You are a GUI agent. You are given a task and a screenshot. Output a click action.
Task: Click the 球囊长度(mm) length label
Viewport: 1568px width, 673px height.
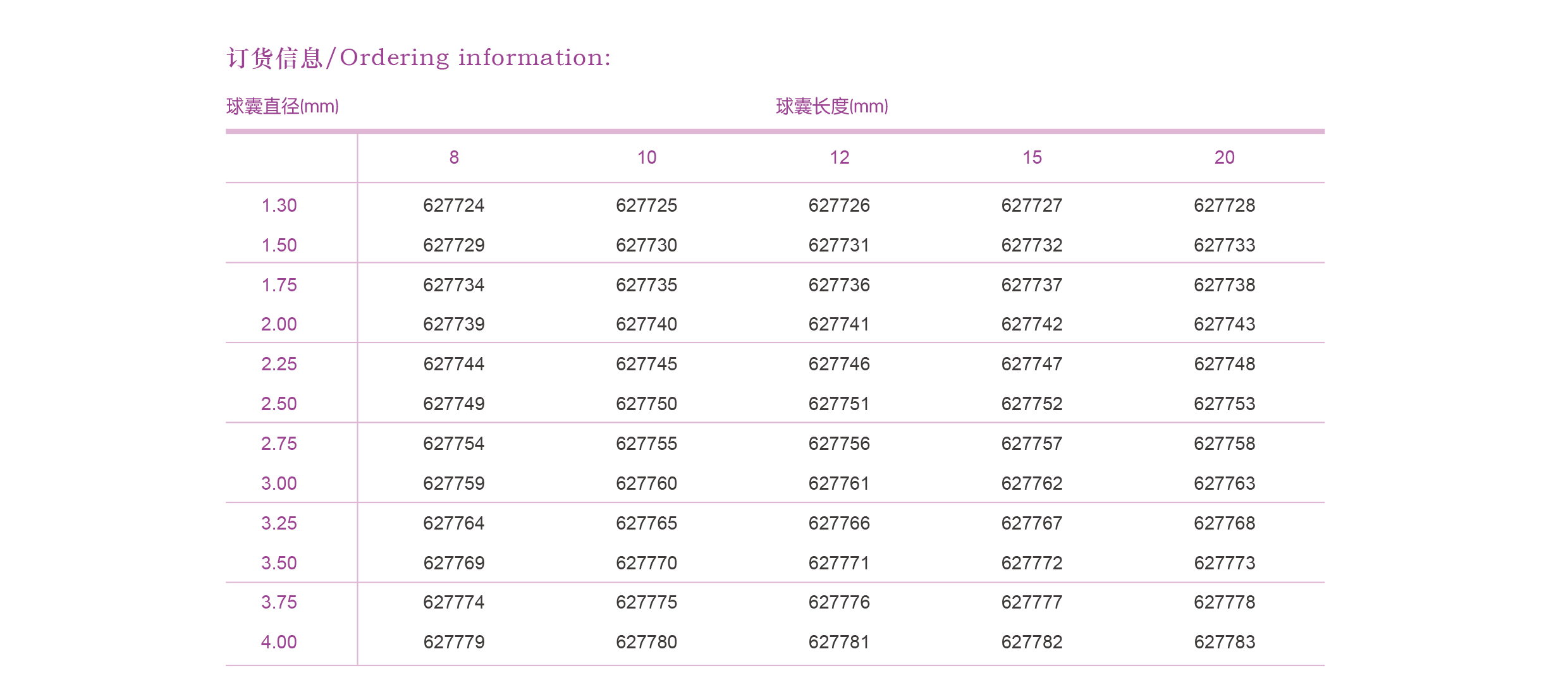[831, 106]
